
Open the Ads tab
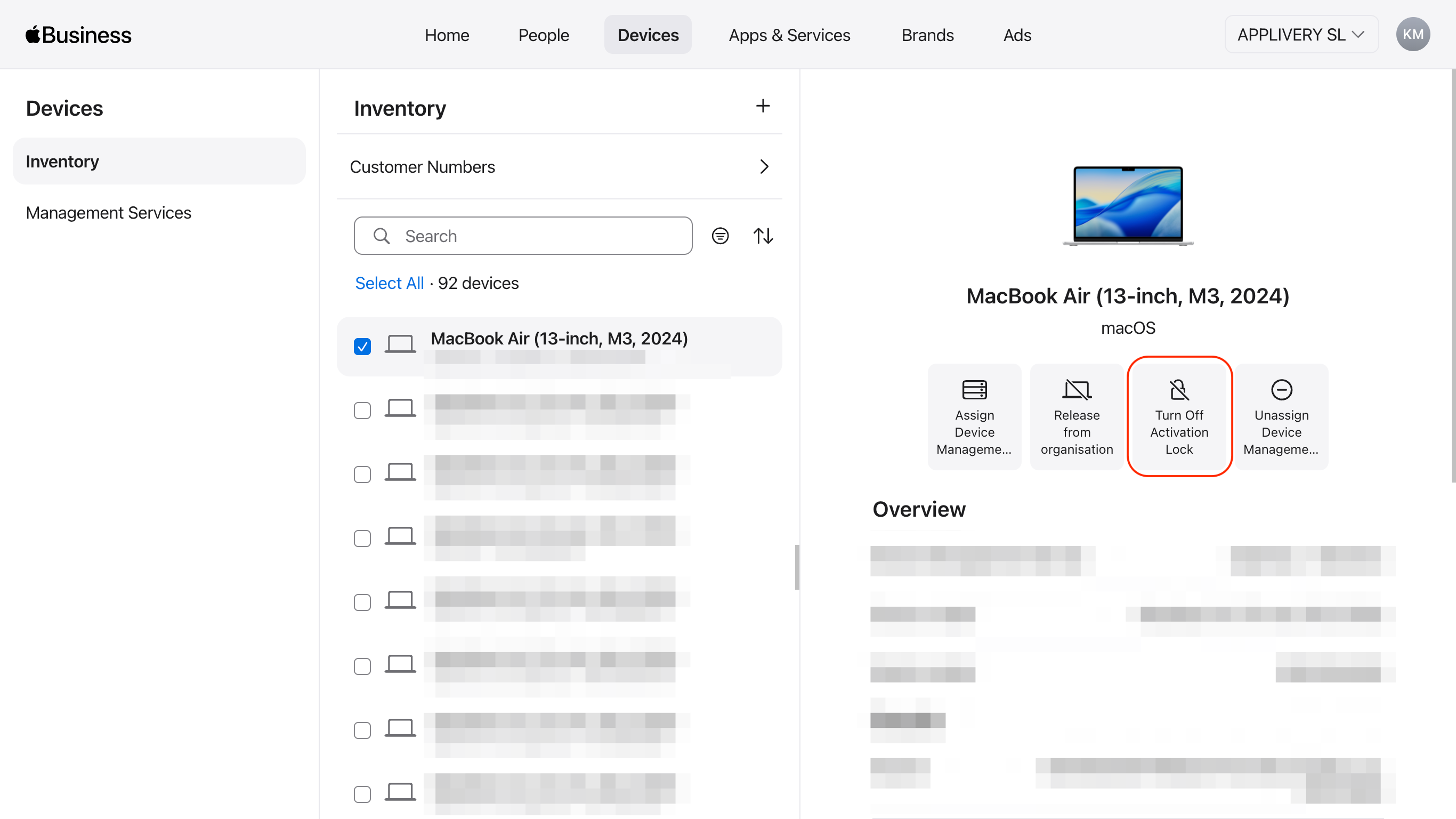coord(1017,35)
